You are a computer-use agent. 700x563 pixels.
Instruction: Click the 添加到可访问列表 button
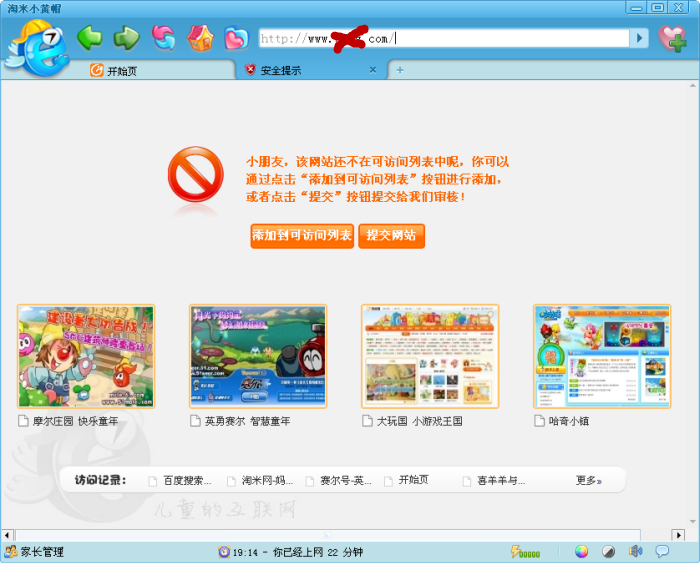(302, 236)
